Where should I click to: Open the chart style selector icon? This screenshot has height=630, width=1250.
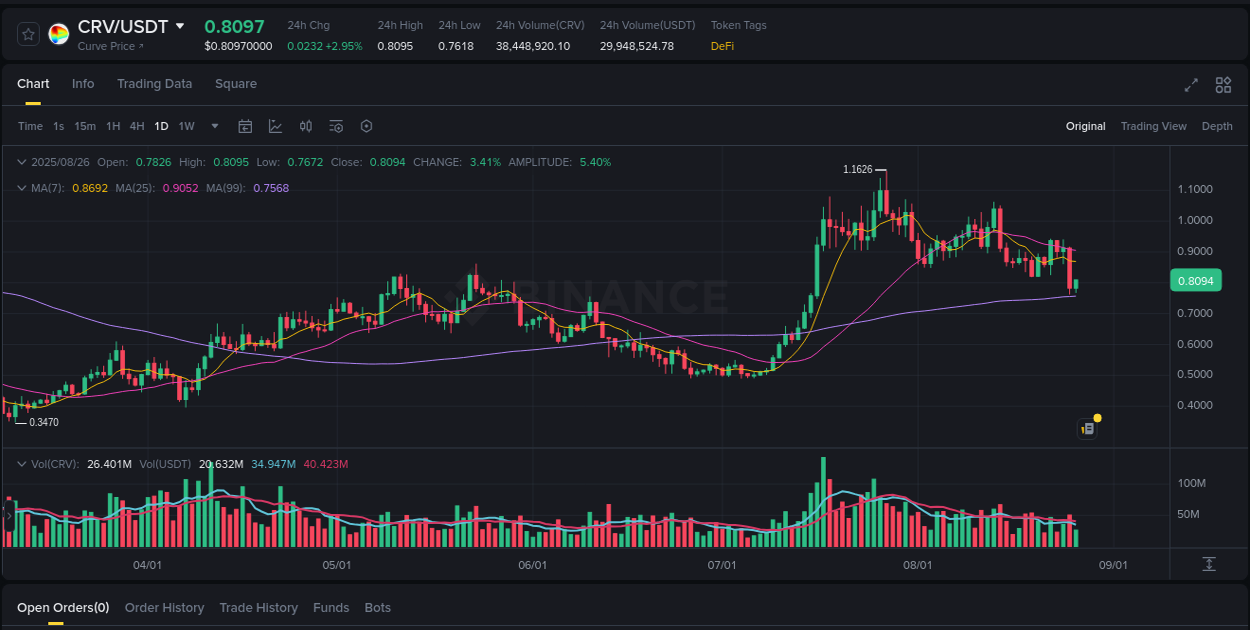(x=275, y=126)
